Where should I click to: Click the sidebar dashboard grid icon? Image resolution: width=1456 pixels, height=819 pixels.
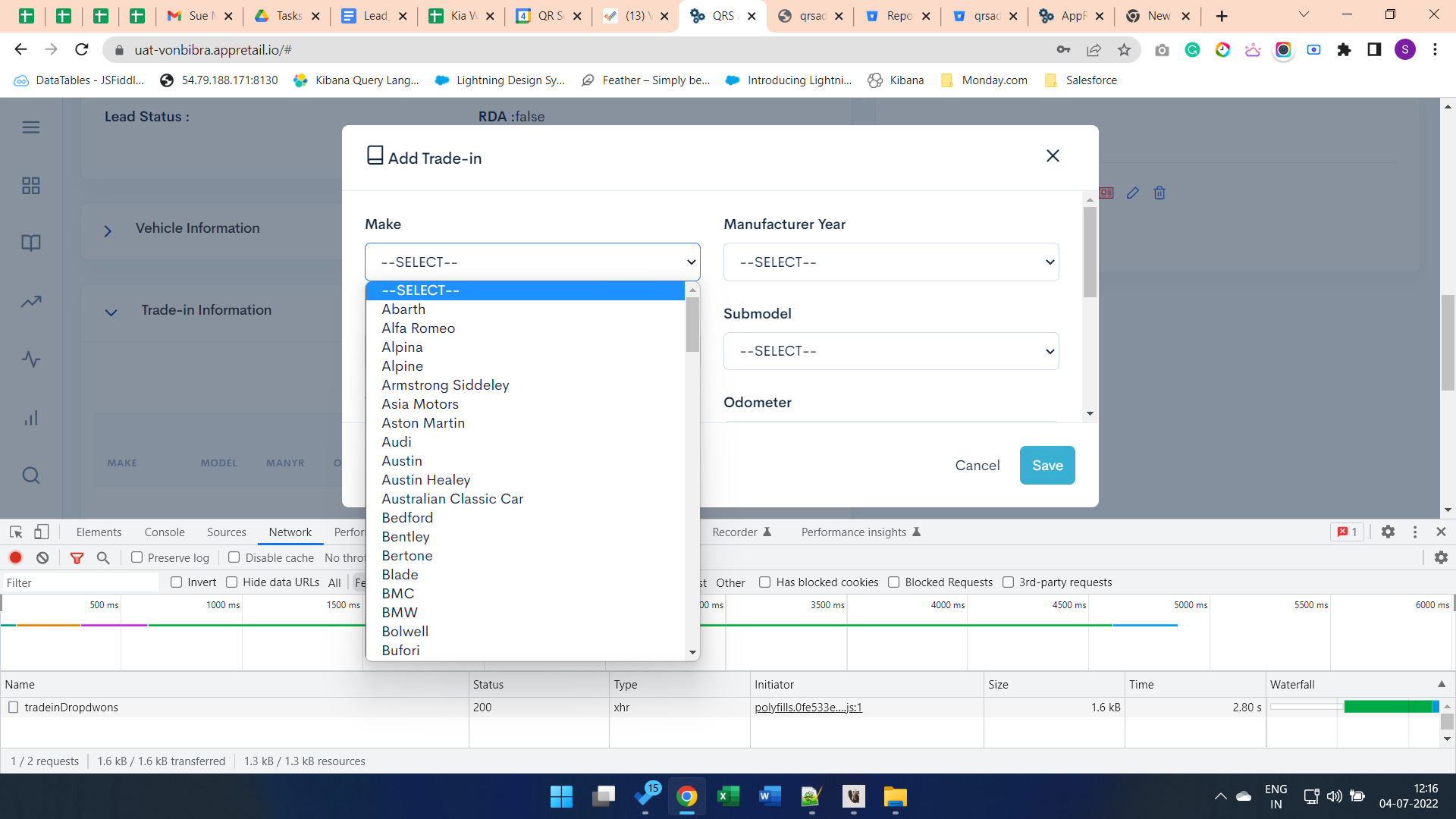click(x=31, y=186)
